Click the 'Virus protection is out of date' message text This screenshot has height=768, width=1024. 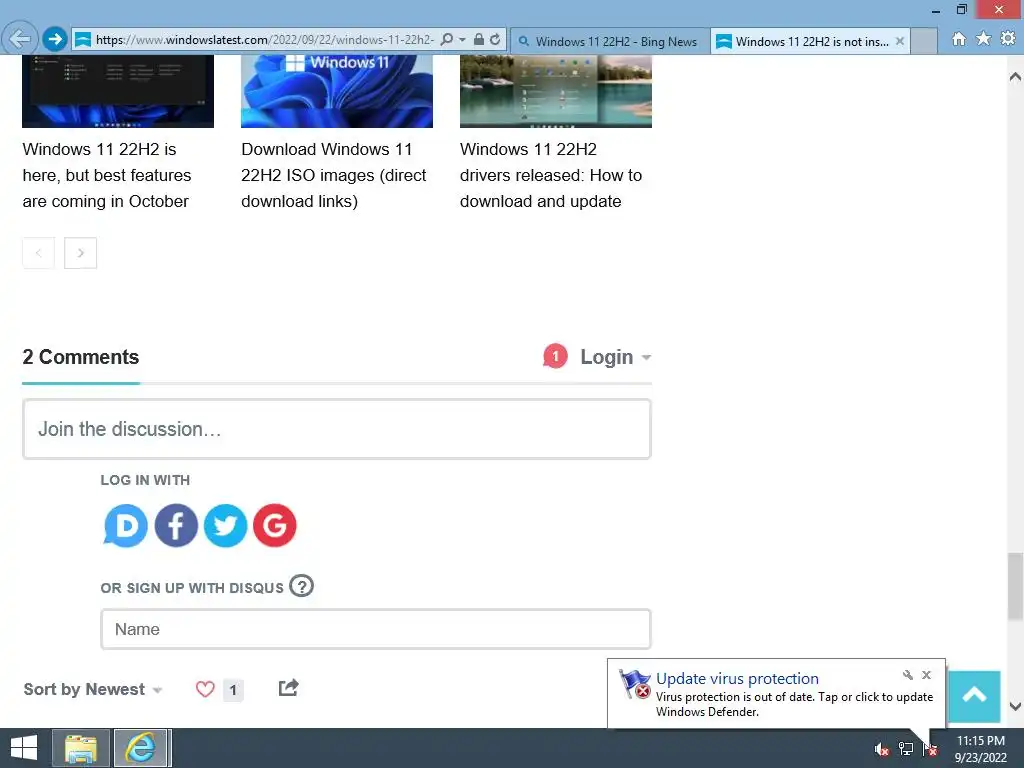pos(794,704)
